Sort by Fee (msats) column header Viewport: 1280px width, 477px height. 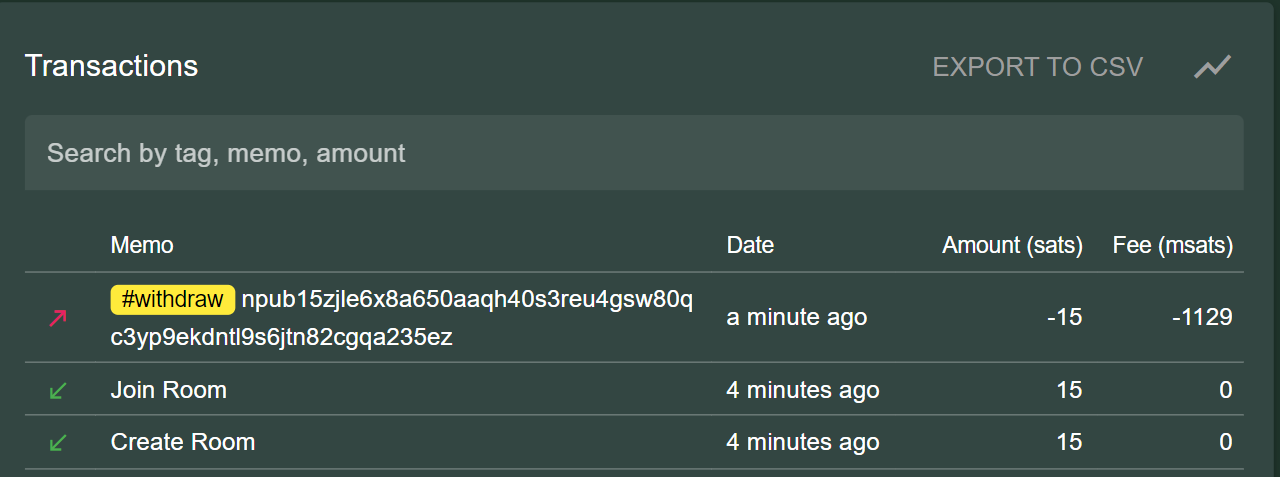1172,245
